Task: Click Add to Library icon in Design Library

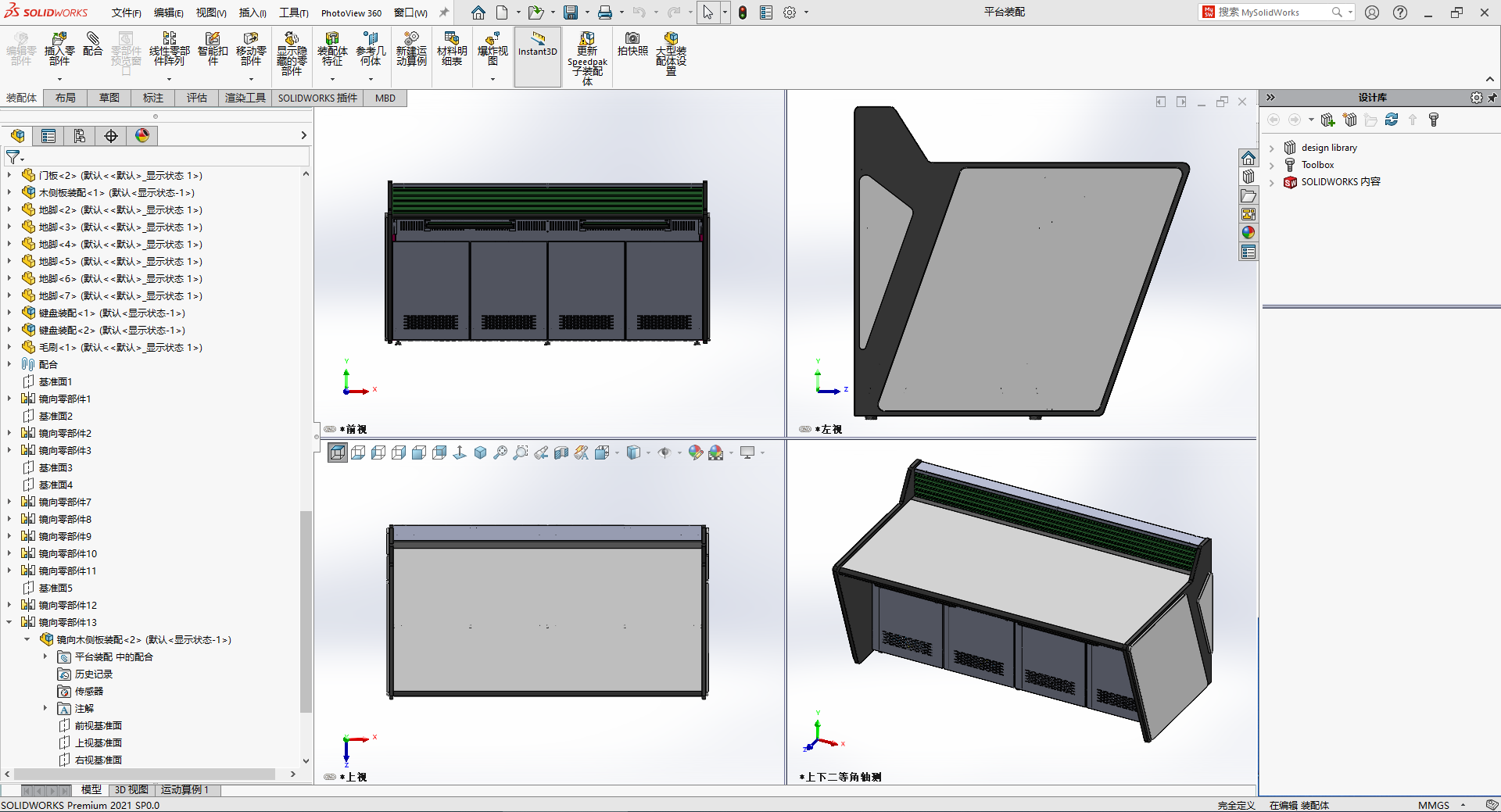Action: coord(1327,120)
